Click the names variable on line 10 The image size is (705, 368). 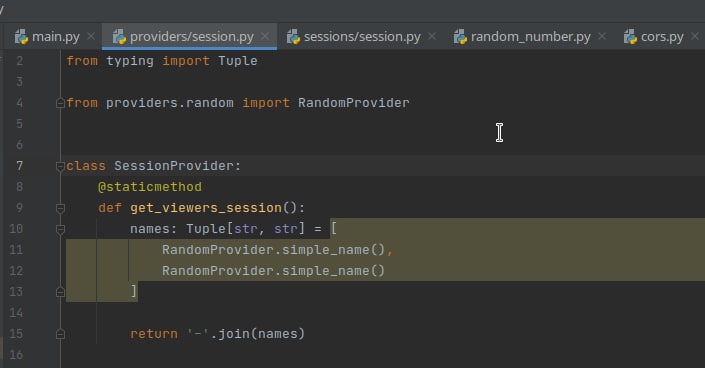(150, 229)
